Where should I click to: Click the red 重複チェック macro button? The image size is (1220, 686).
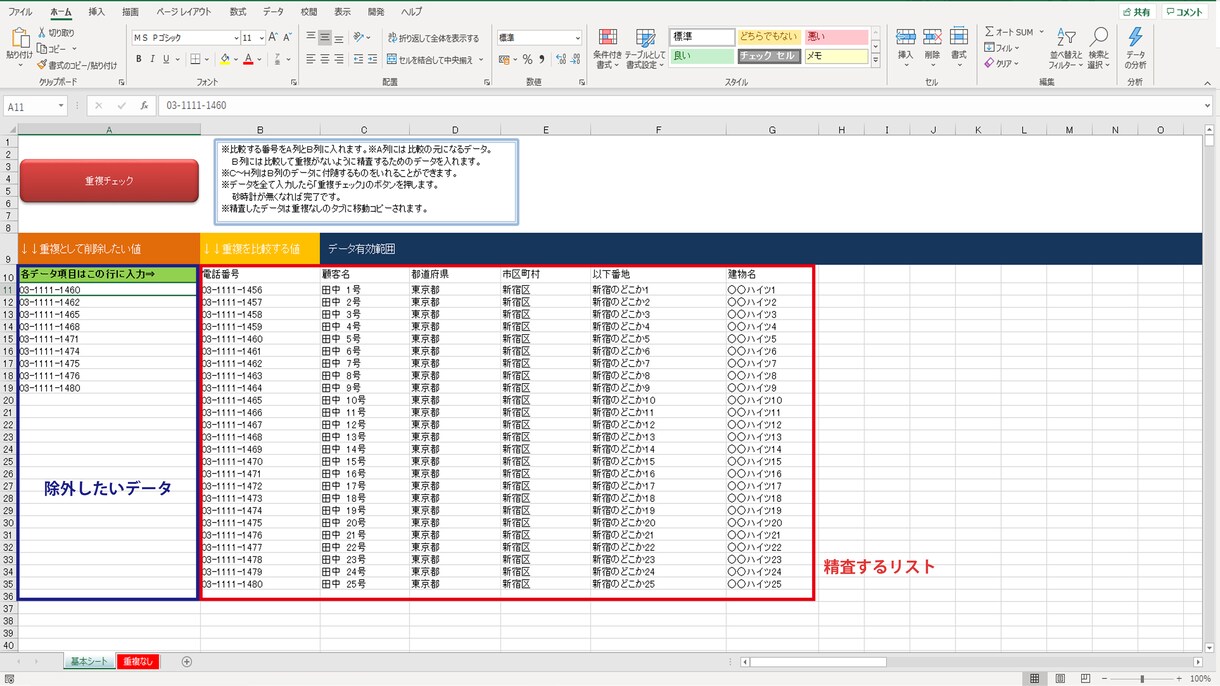click(x=109, y=181)
